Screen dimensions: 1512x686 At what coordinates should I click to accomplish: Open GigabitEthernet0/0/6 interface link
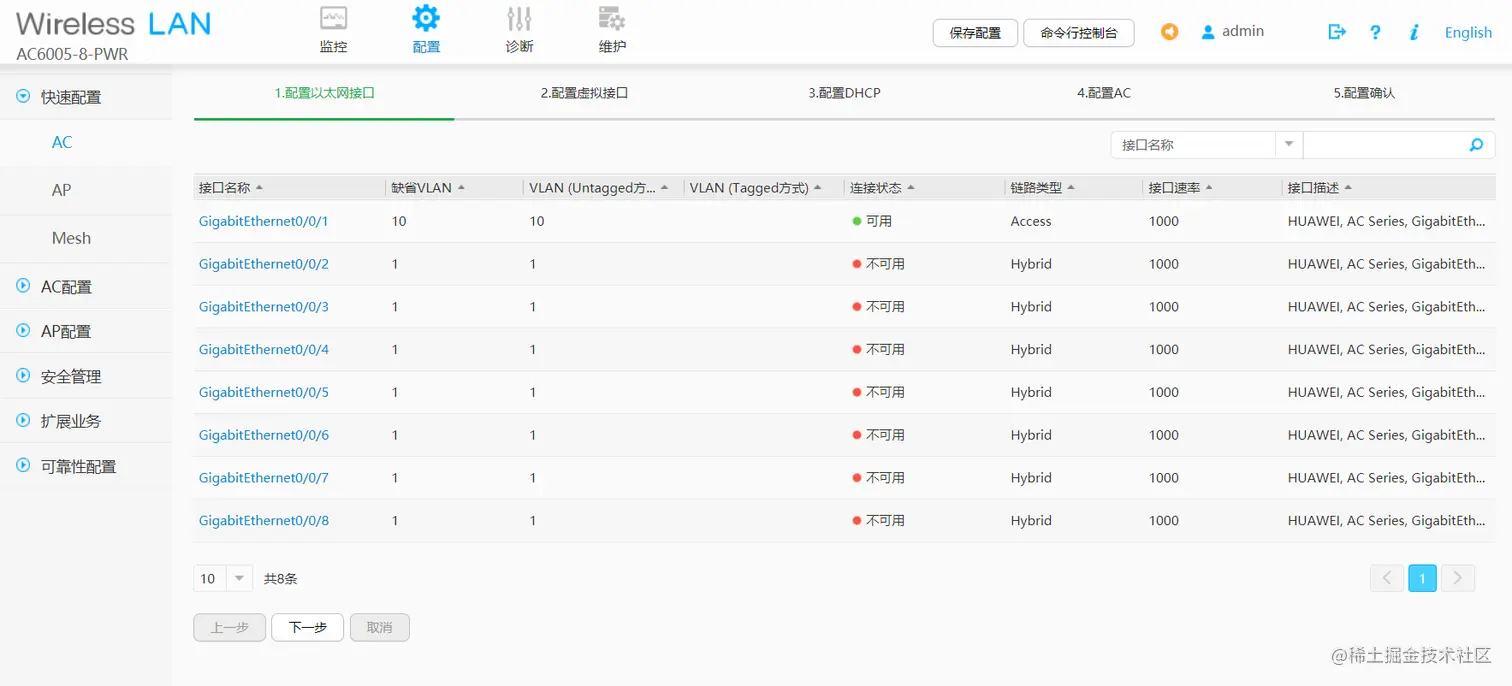point(264,435)
